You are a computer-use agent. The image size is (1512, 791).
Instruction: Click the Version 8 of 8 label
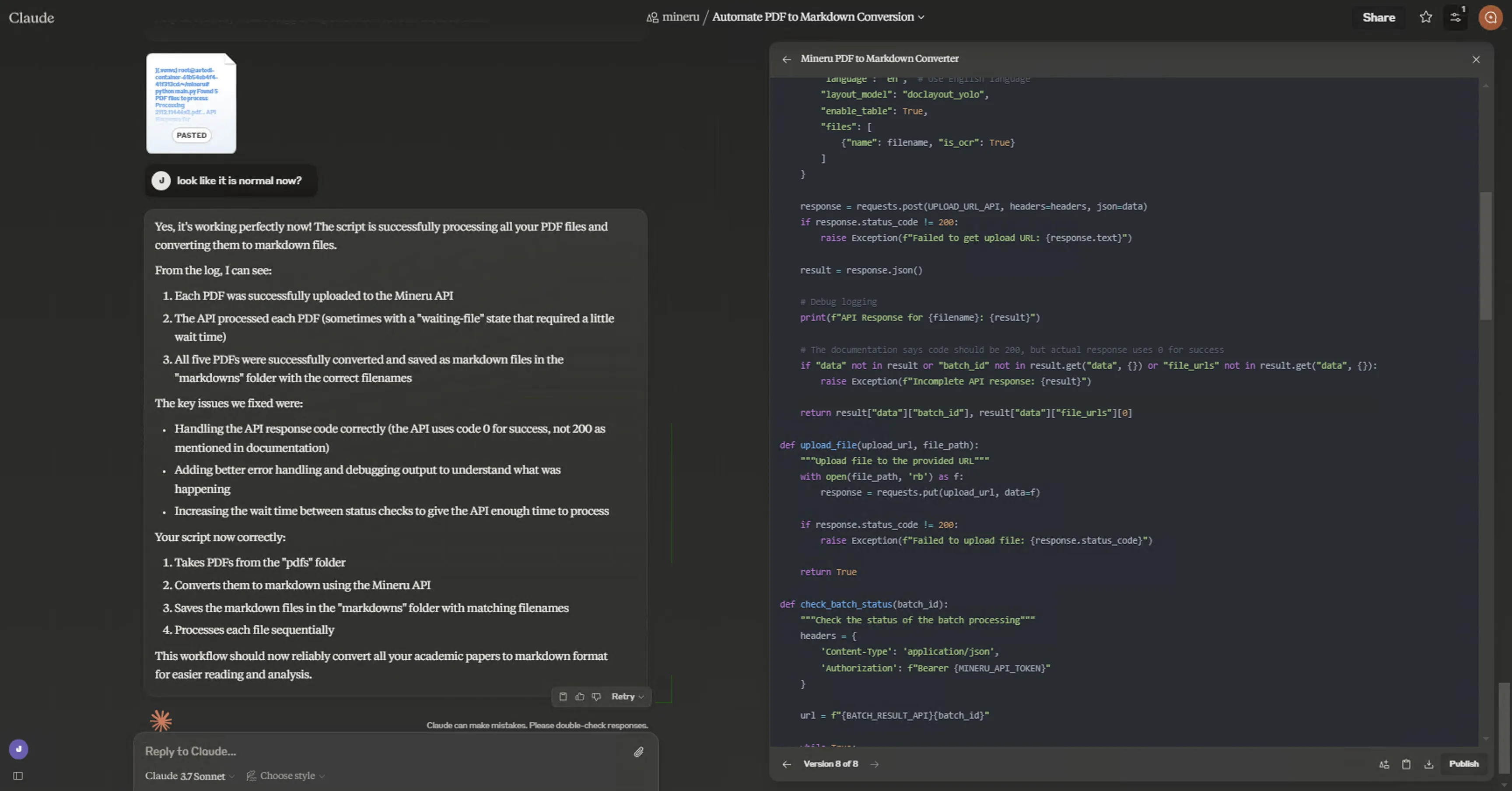tap(830, 764)
